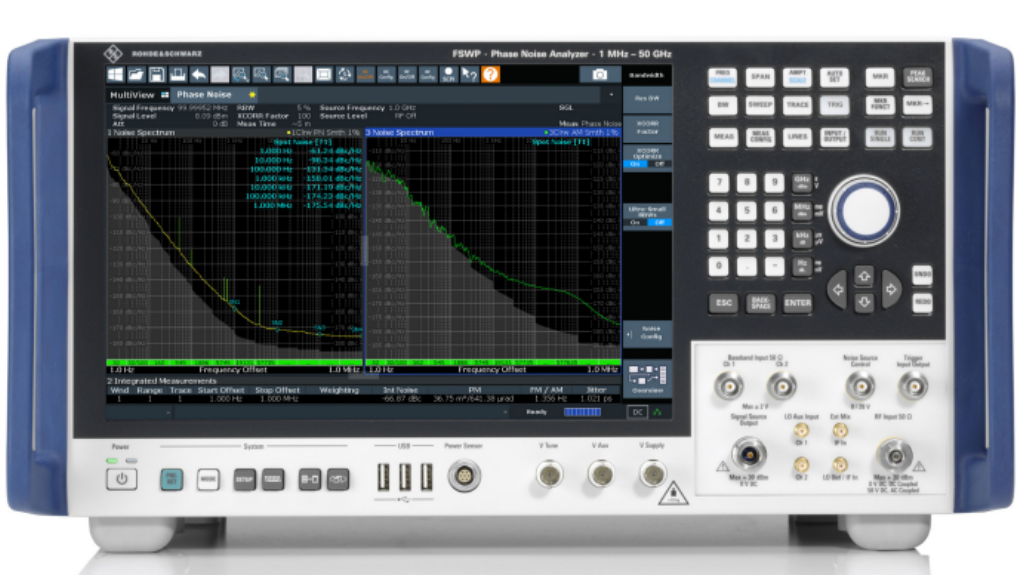Set XCORR Optimize to Off
The width and height of the screenshot is (1022, 588).
pyautogui.click(x=659, y=164)
